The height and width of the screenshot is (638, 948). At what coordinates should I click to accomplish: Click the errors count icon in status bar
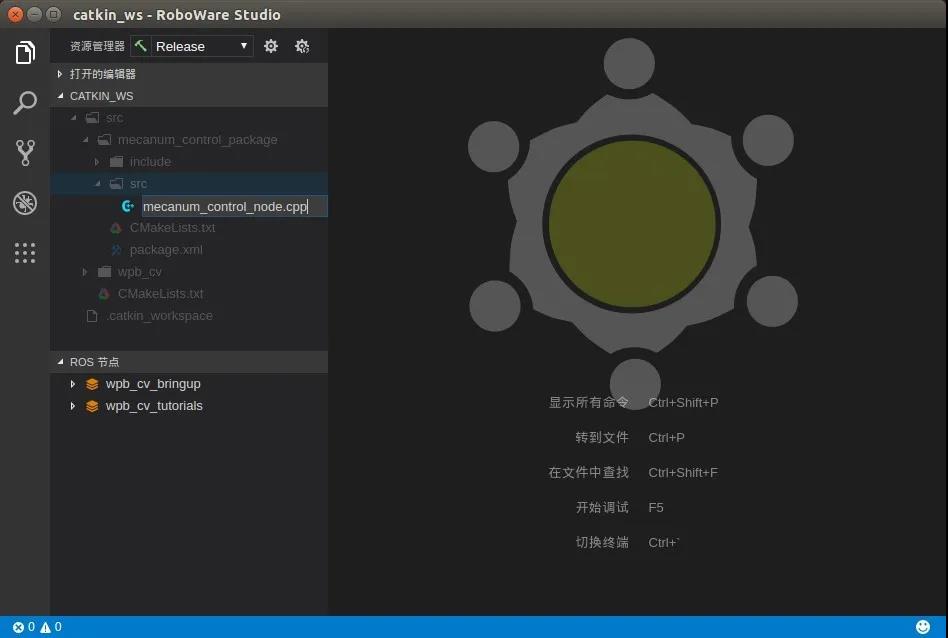[18, 627]
